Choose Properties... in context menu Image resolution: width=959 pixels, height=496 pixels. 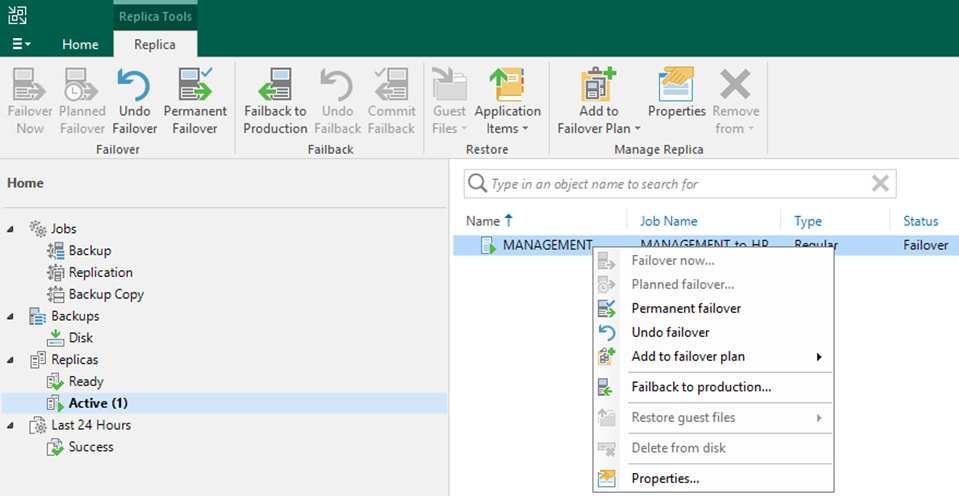pyautogui.click(x=713, y=478)
